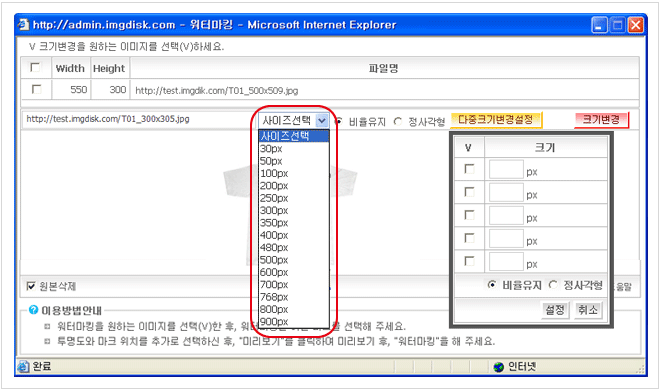Click the 다중크기변경설정 button
The width and height of the screenshot is (660, 390).
[496, 120]
